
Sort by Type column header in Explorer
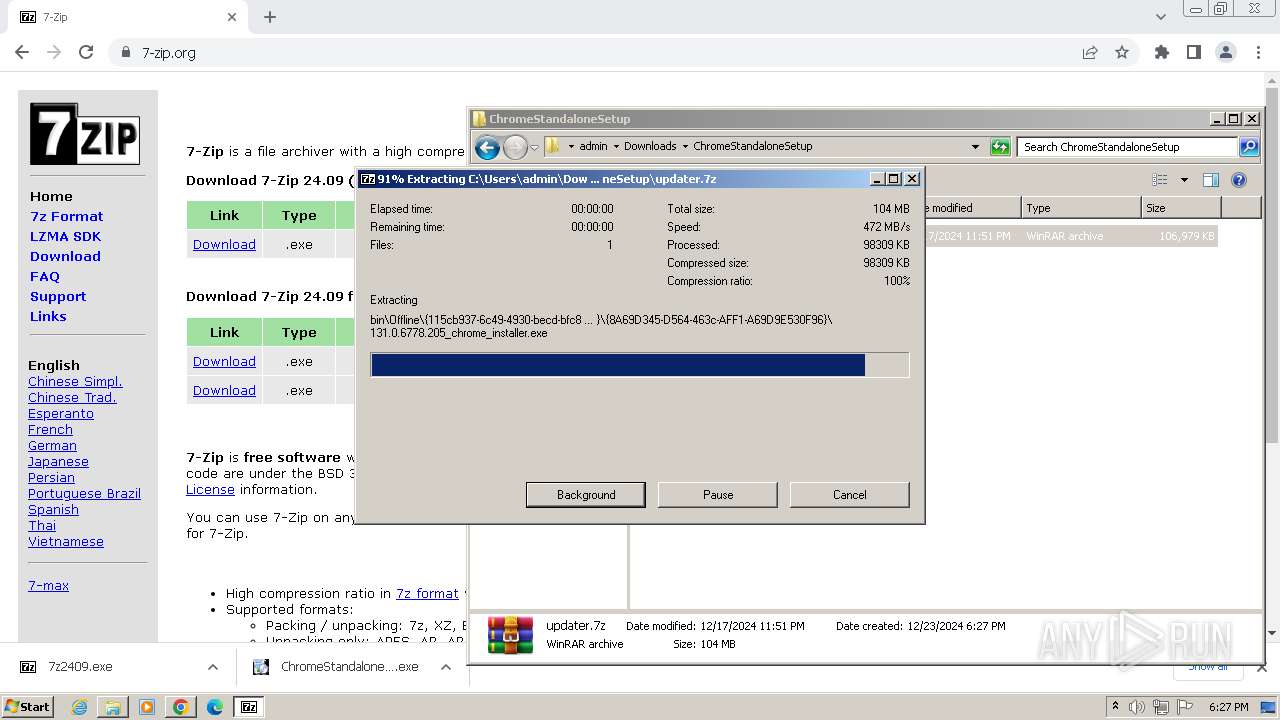click(1081, 208)
